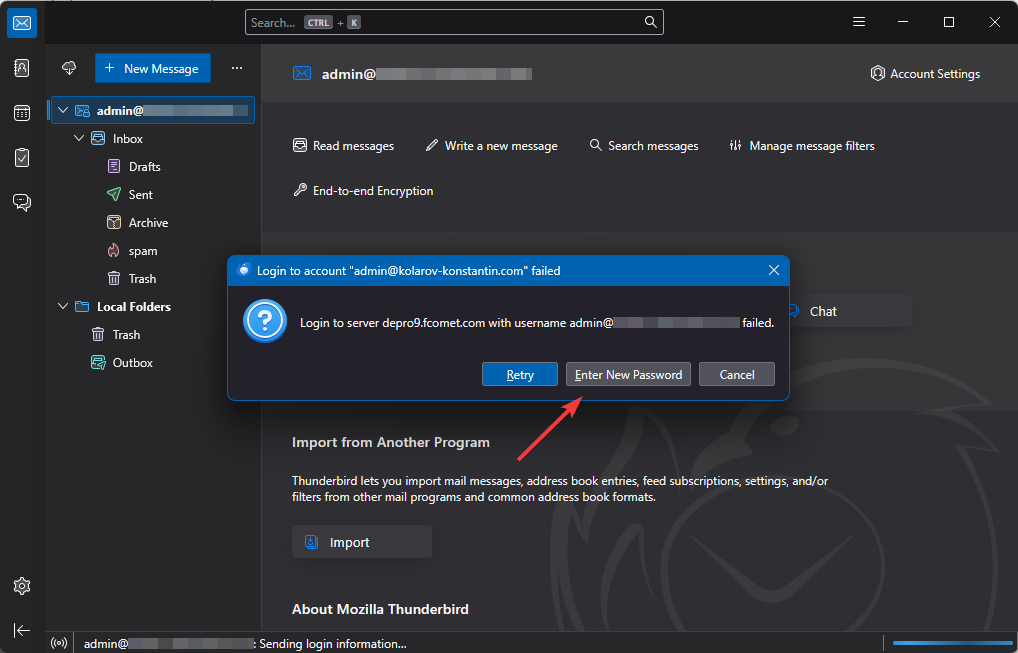Open the Thunderbird app menu (hamburger)
The image size is (1018, 653).
pyautogui.click(x=859, y=22)
